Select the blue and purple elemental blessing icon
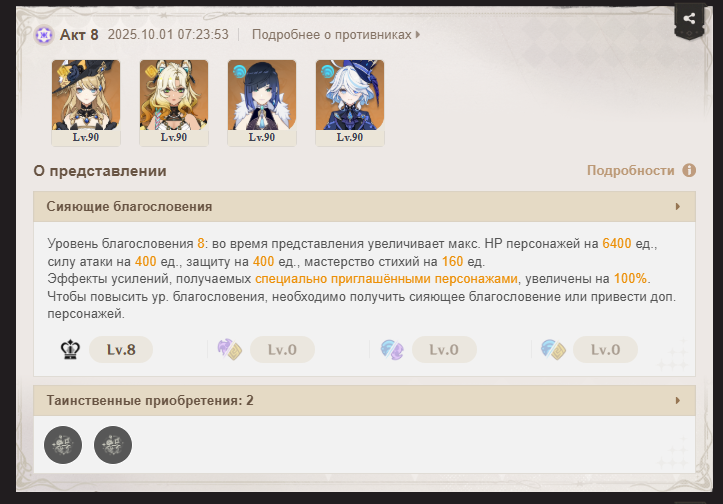The width and height of the screenshot is (723, 504). coord(392,350)
